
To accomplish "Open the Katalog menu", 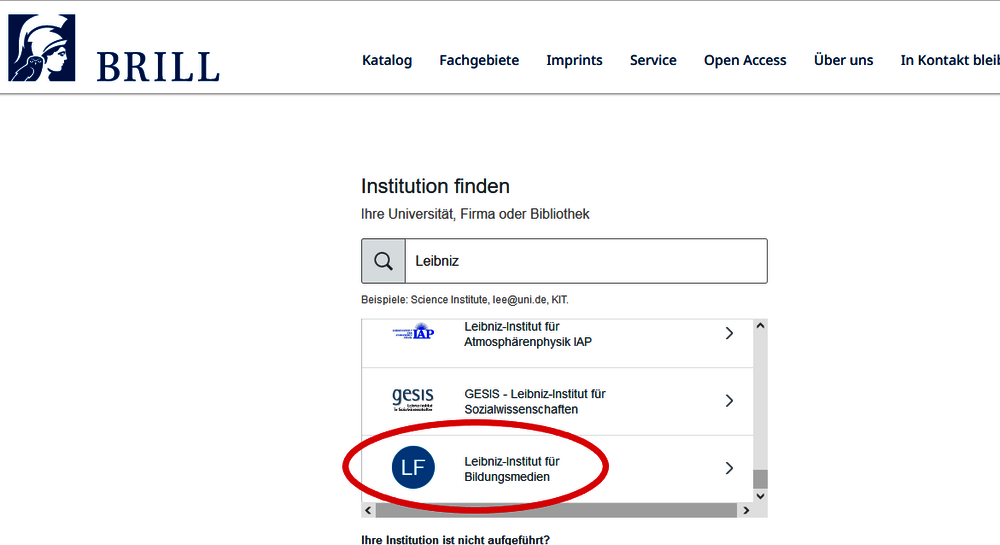I will tap(387, 60).
